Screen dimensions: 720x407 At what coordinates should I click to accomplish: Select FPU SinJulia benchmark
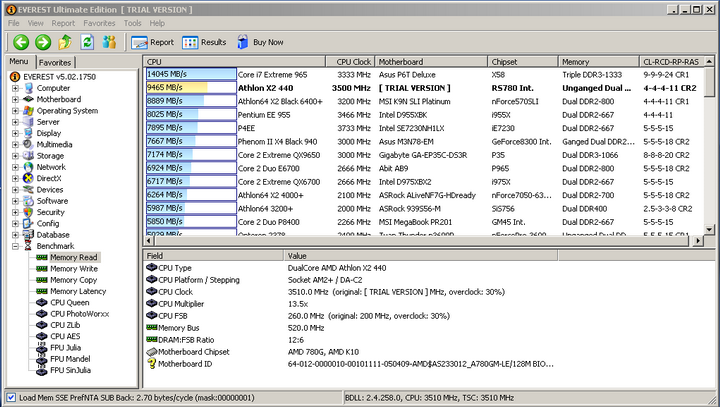[x=70, y=370]
